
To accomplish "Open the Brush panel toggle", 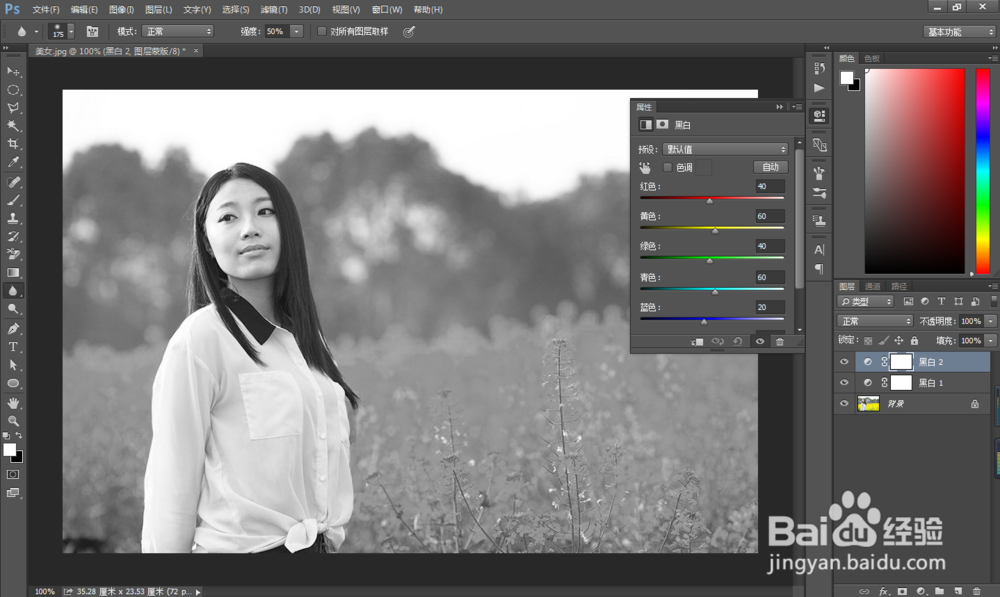I will click(92, 31).
